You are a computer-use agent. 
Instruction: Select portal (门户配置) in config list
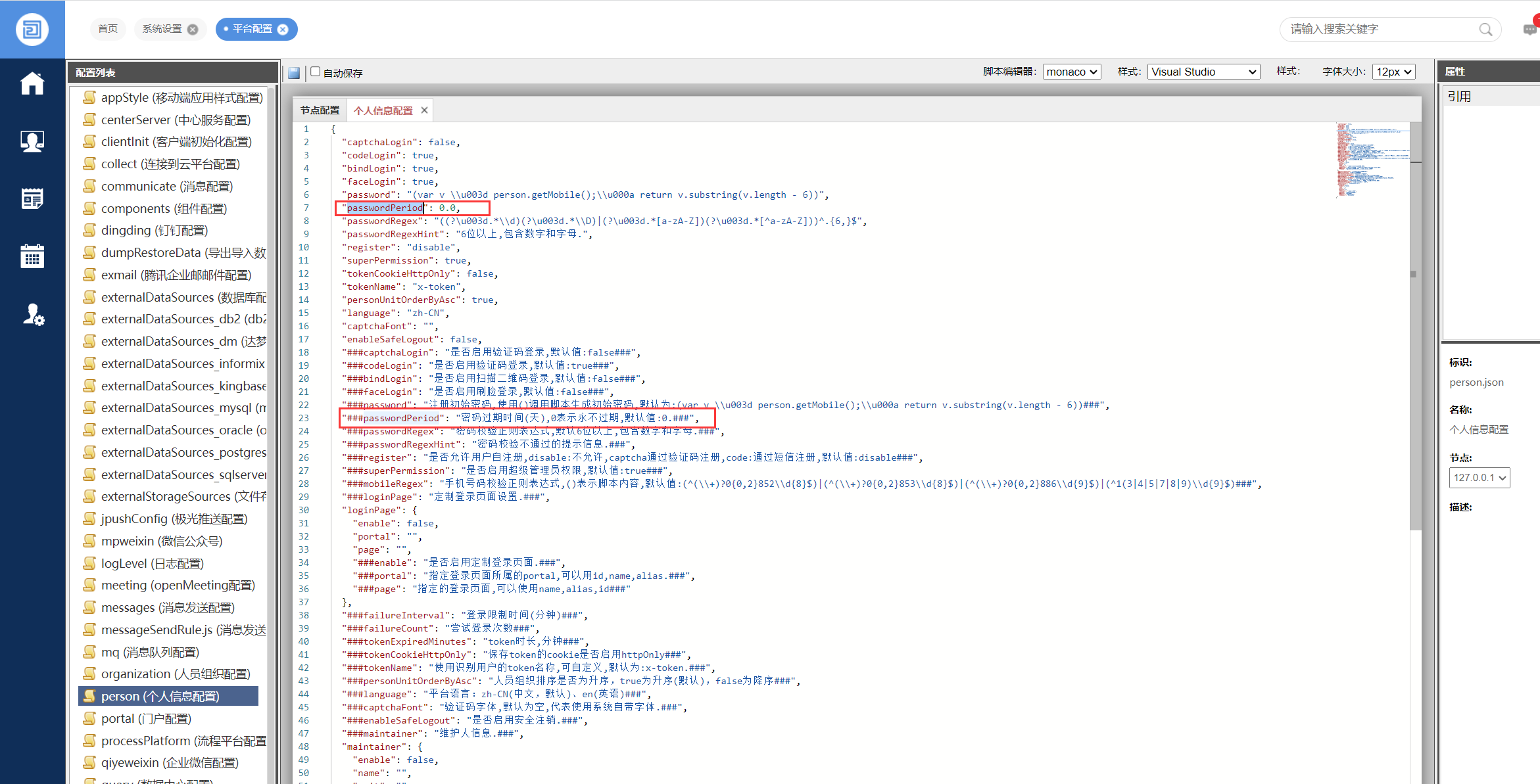(x=146, y=718)
